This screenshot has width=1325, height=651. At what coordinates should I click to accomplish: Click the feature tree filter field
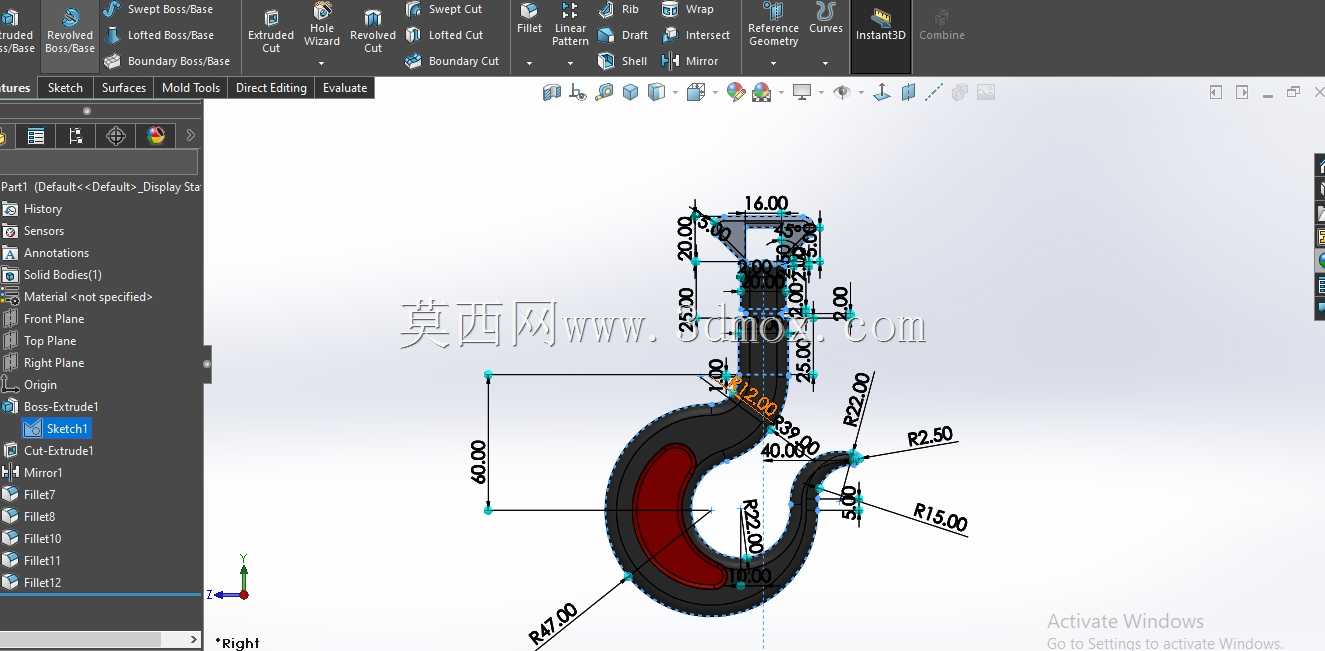pyautogui.click(x=99, y=162)
